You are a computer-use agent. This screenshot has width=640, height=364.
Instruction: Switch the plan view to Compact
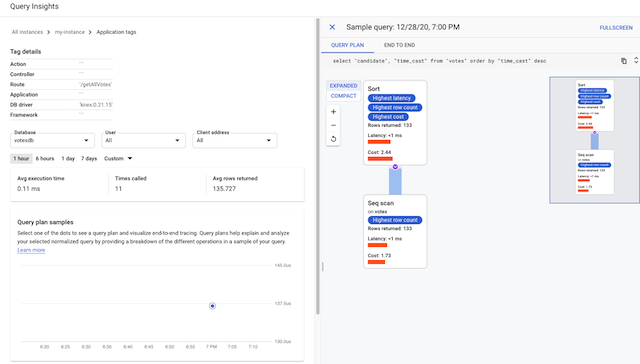pos(343,96)
